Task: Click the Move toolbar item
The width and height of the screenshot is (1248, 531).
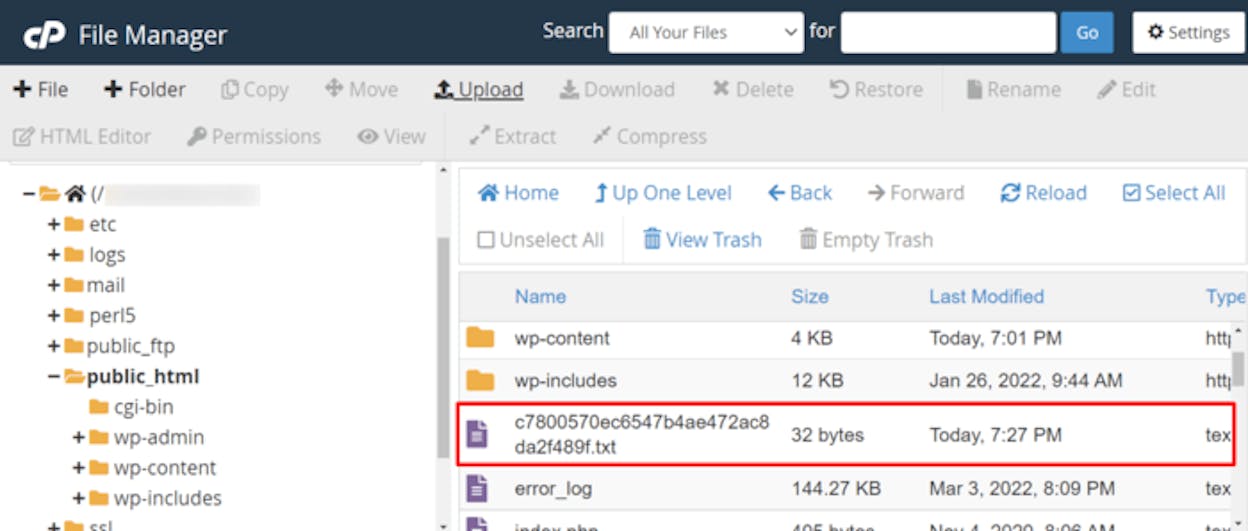Action: coord(362,89)
